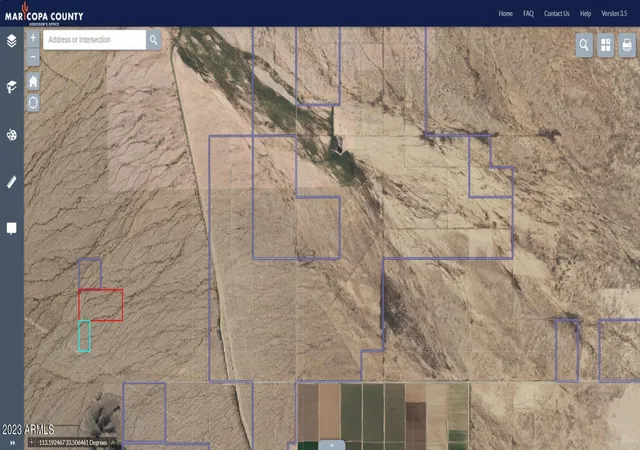This screenshot has height=450, width=640.
Task: Select the red outlined parcel
Action: 101,305
